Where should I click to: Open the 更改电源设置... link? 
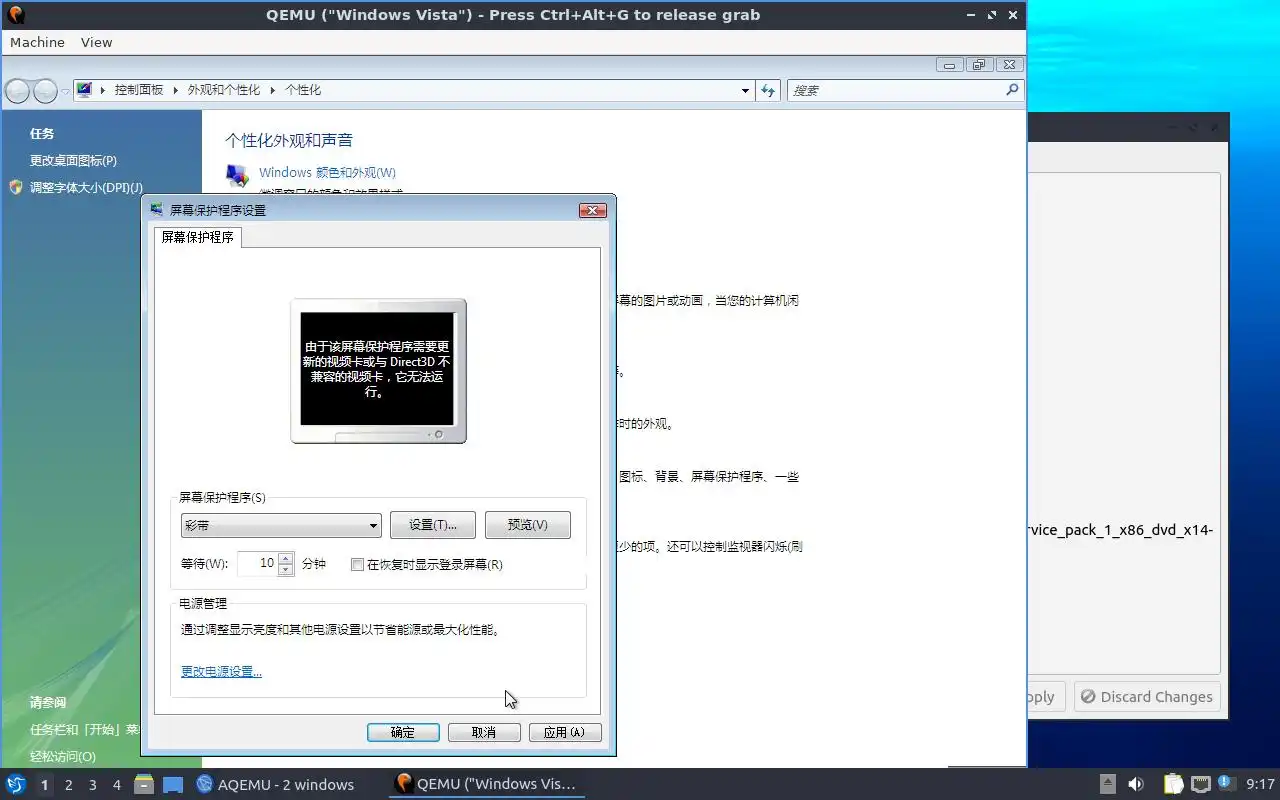(221, 672)
